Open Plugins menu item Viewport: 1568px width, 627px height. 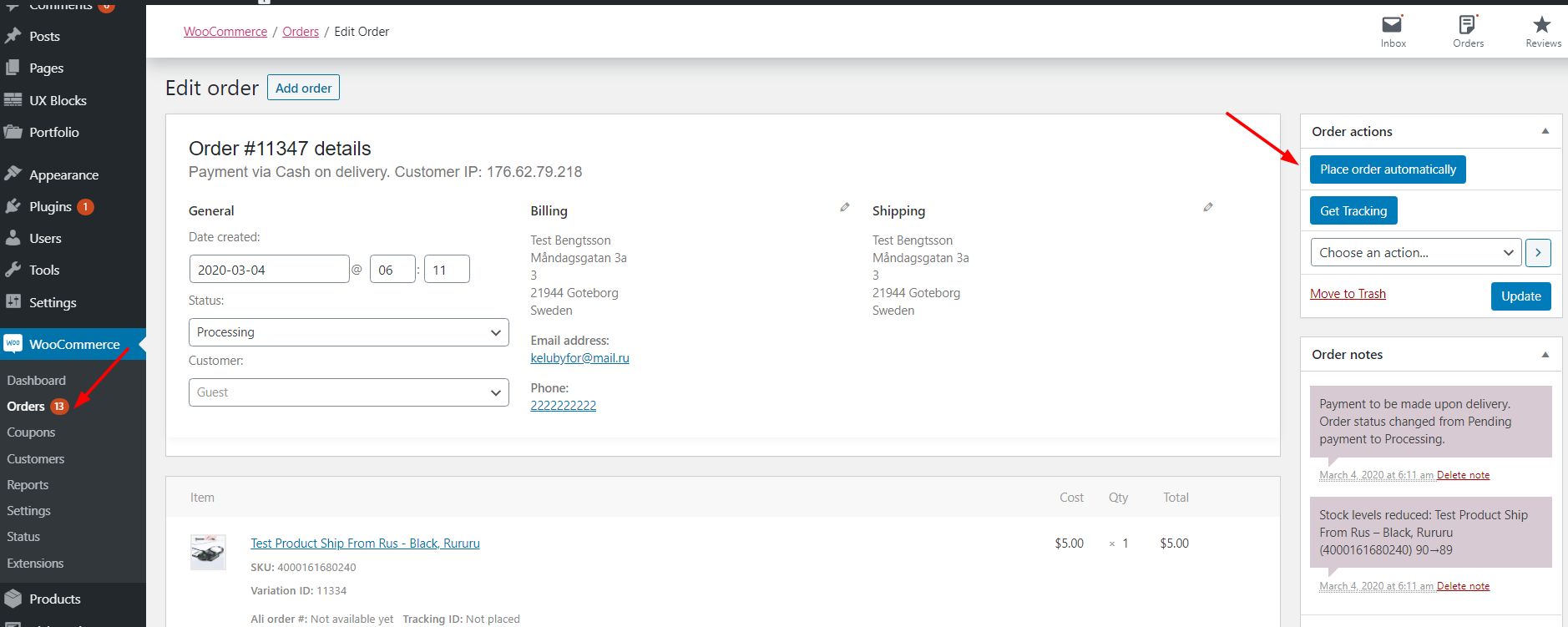click(50, 206)
